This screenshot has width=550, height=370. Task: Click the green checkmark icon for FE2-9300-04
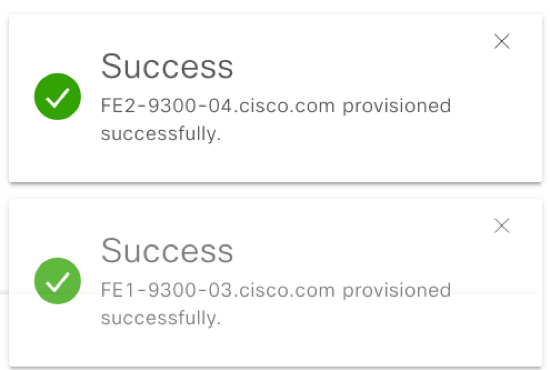(58, 96)
